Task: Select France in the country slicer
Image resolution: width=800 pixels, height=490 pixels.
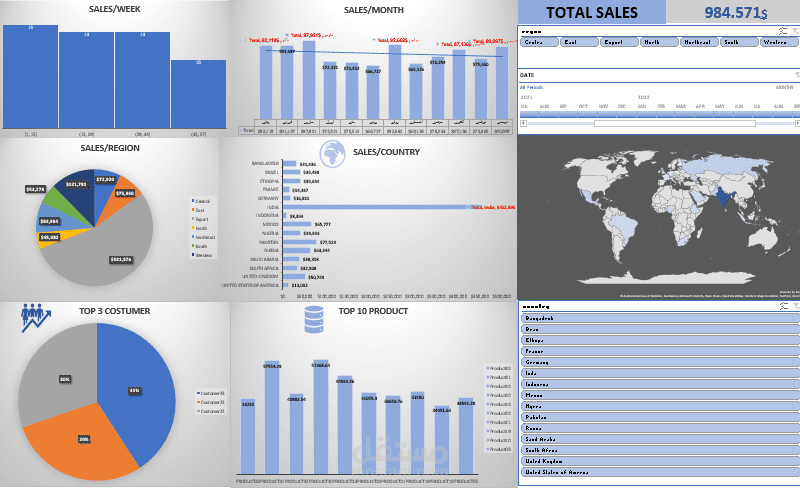Action: pyautogui.click(x=660, y=351)
